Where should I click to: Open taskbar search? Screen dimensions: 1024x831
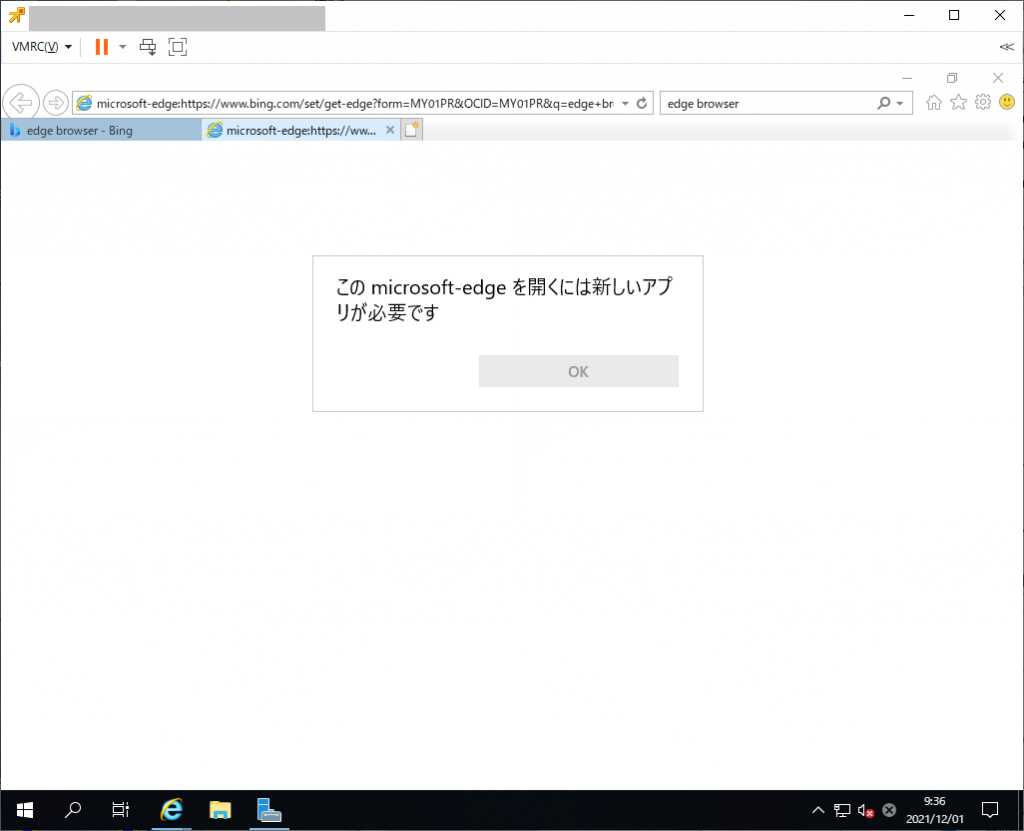pos(72,810)
